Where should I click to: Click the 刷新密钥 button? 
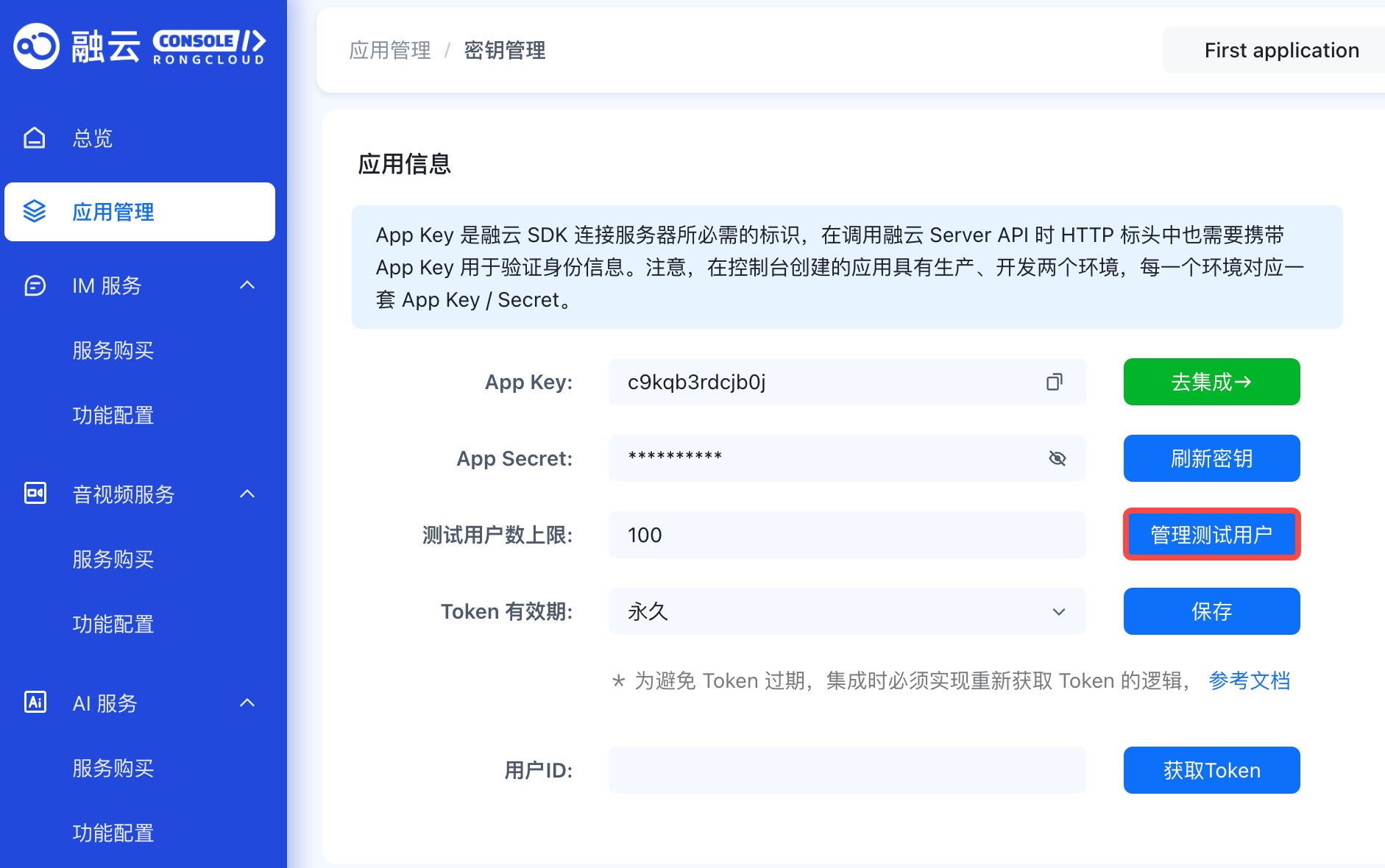coord(1211,458)
